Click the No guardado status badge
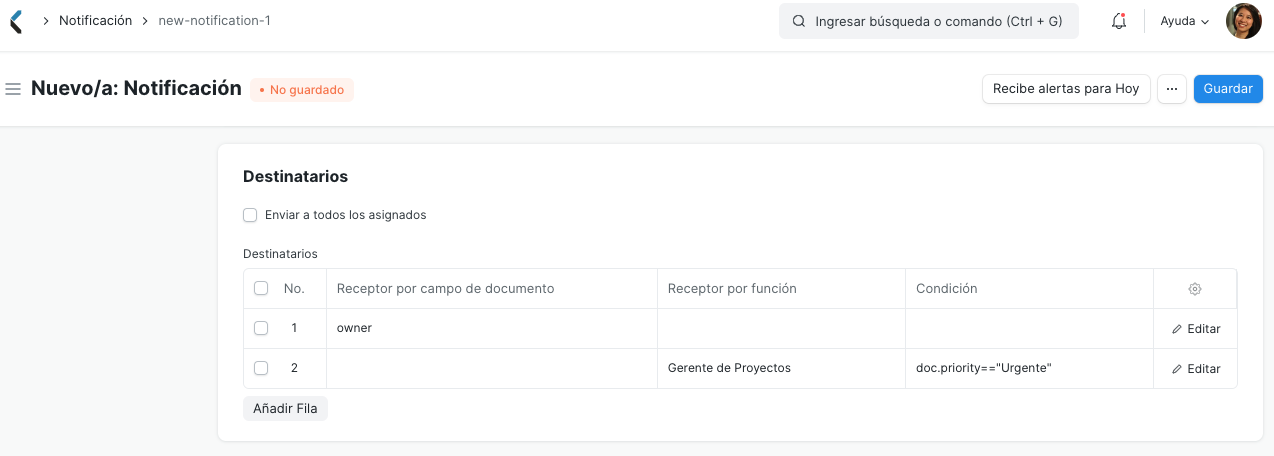This screenshot has width=1274, height=456. 302,90
